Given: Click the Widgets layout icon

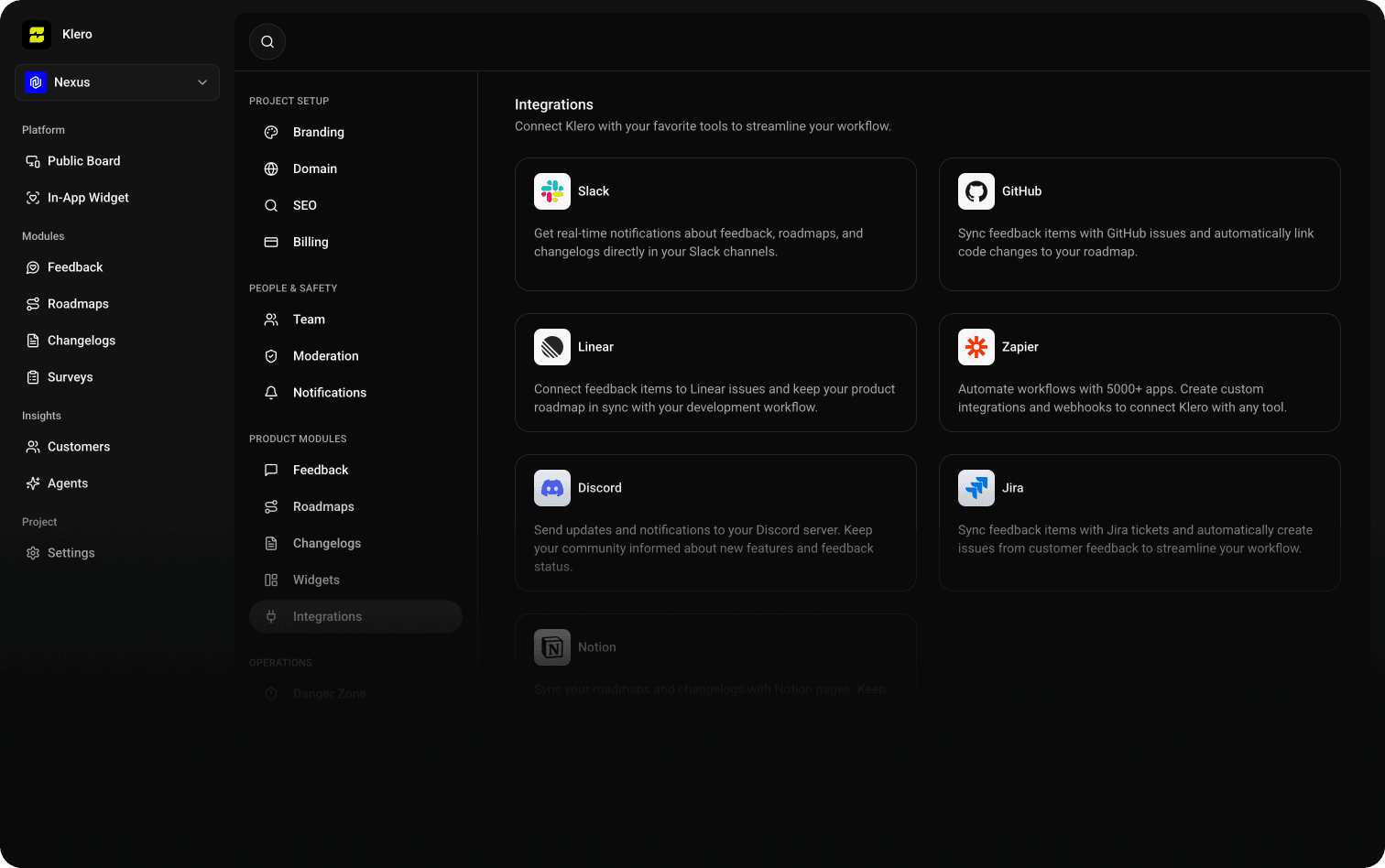Looking at the screenshot, I should (271, 580).
